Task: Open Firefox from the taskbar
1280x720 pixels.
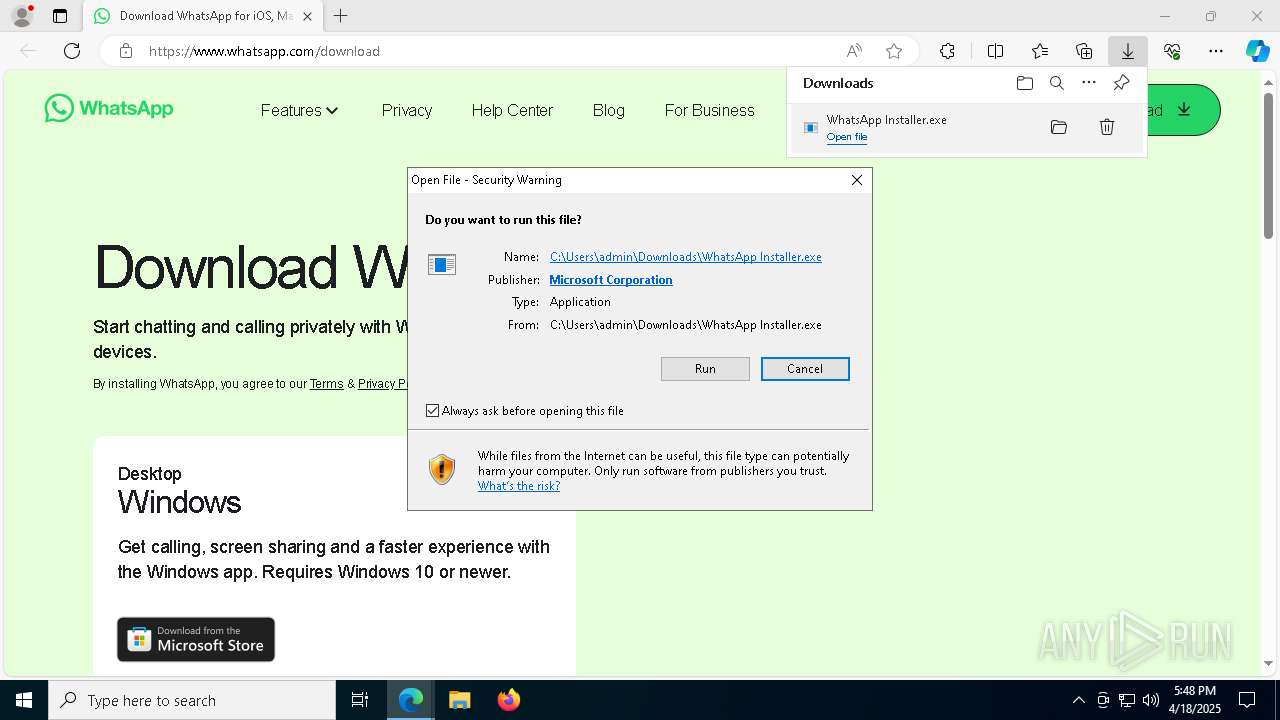Action: 508,700
